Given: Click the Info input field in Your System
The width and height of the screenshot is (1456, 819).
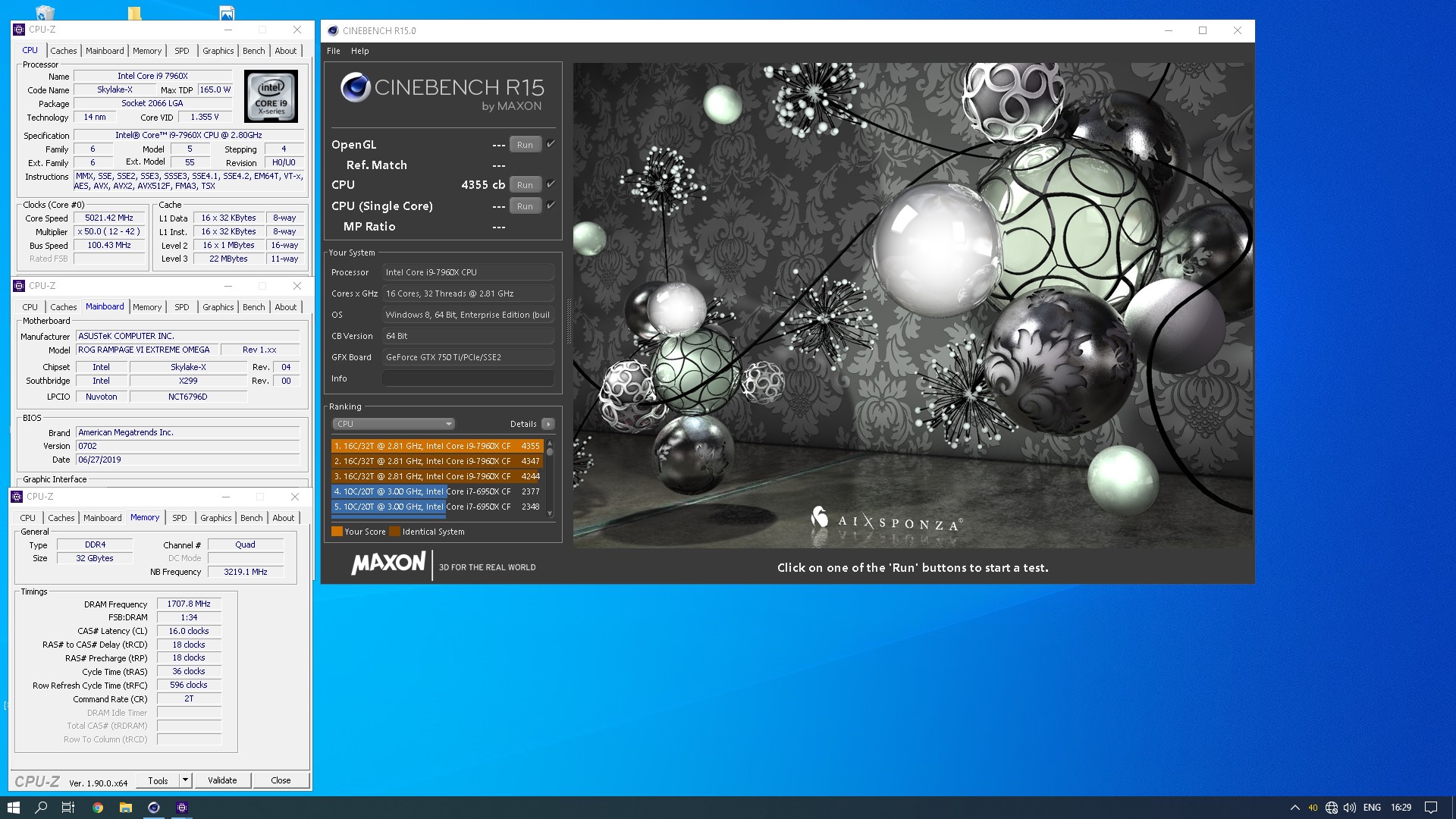Looking at the screenshot, I should 468,378.
